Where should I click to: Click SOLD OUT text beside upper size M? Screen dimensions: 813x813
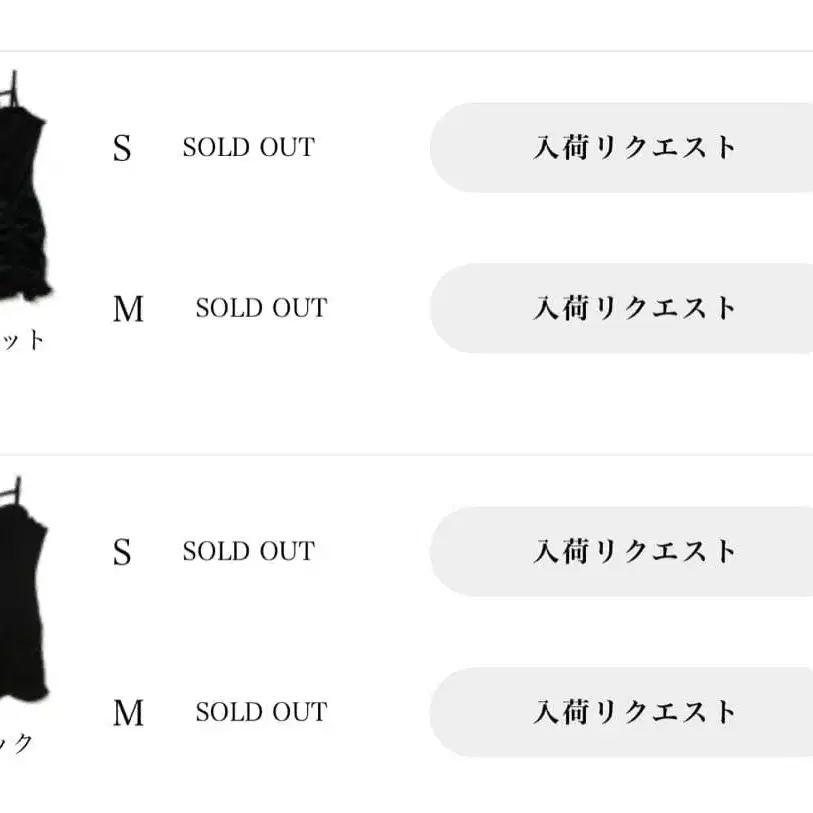click(261, 308)
